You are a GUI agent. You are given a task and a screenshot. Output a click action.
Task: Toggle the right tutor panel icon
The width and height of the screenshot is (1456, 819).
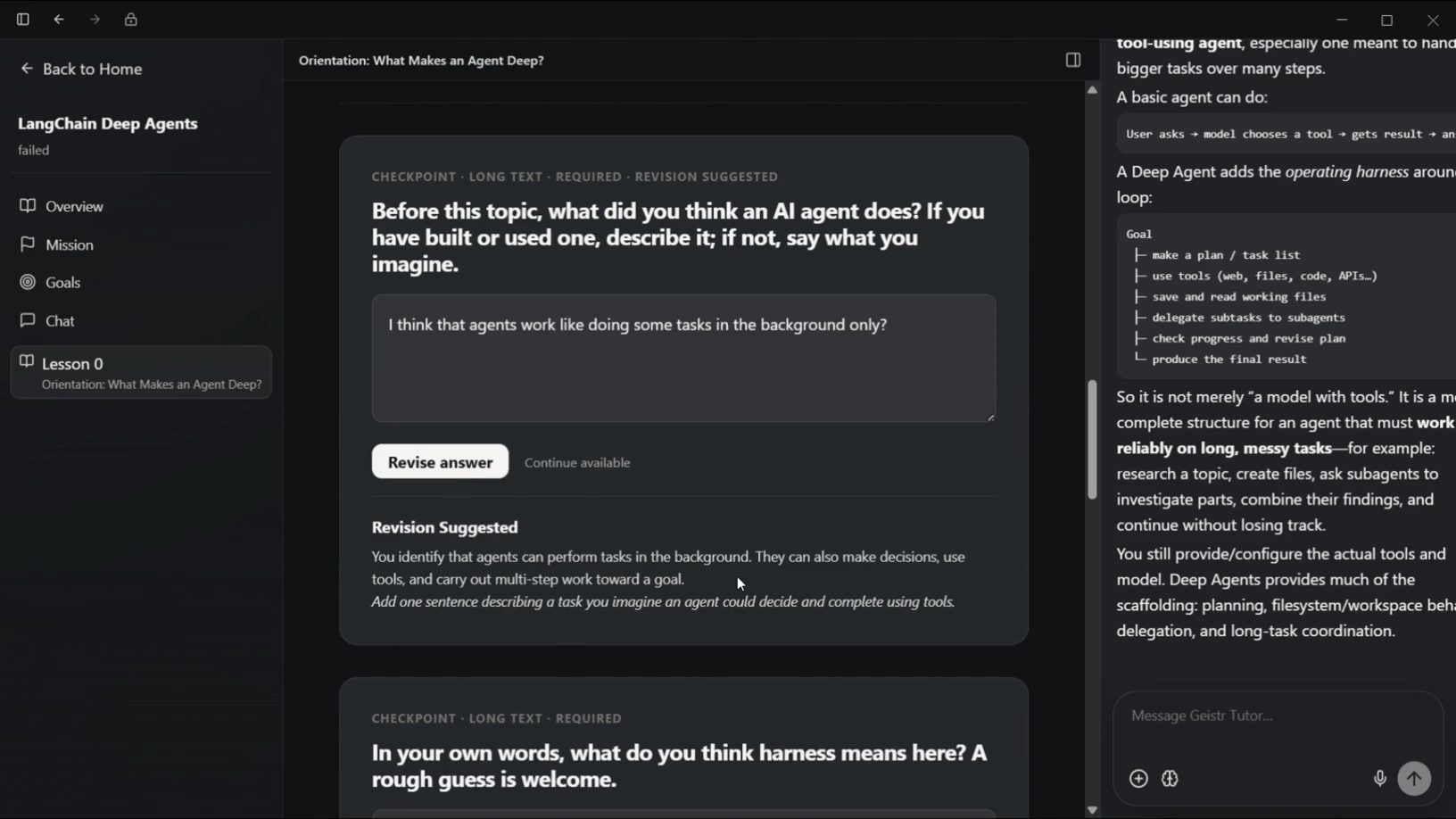[1073, 60]
